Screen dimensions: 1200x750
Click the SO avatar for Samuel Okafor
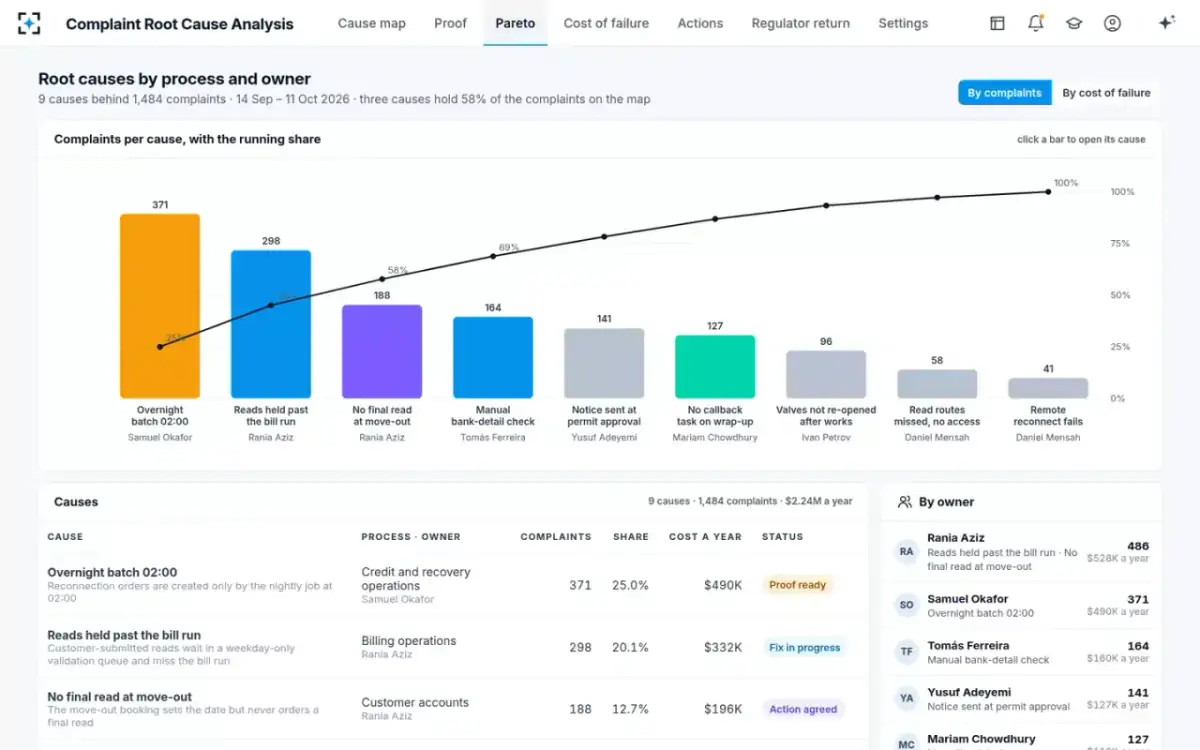click(907, 605)
